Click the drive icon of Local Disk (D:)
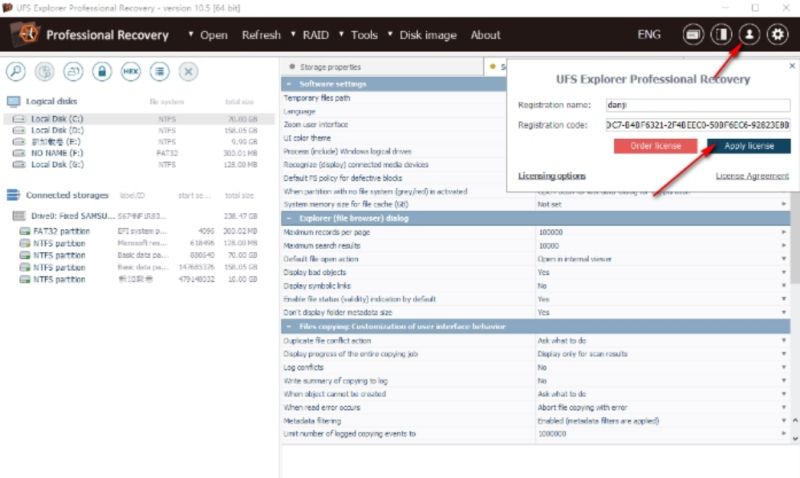800x478 pixels. [x=19, y=131]
